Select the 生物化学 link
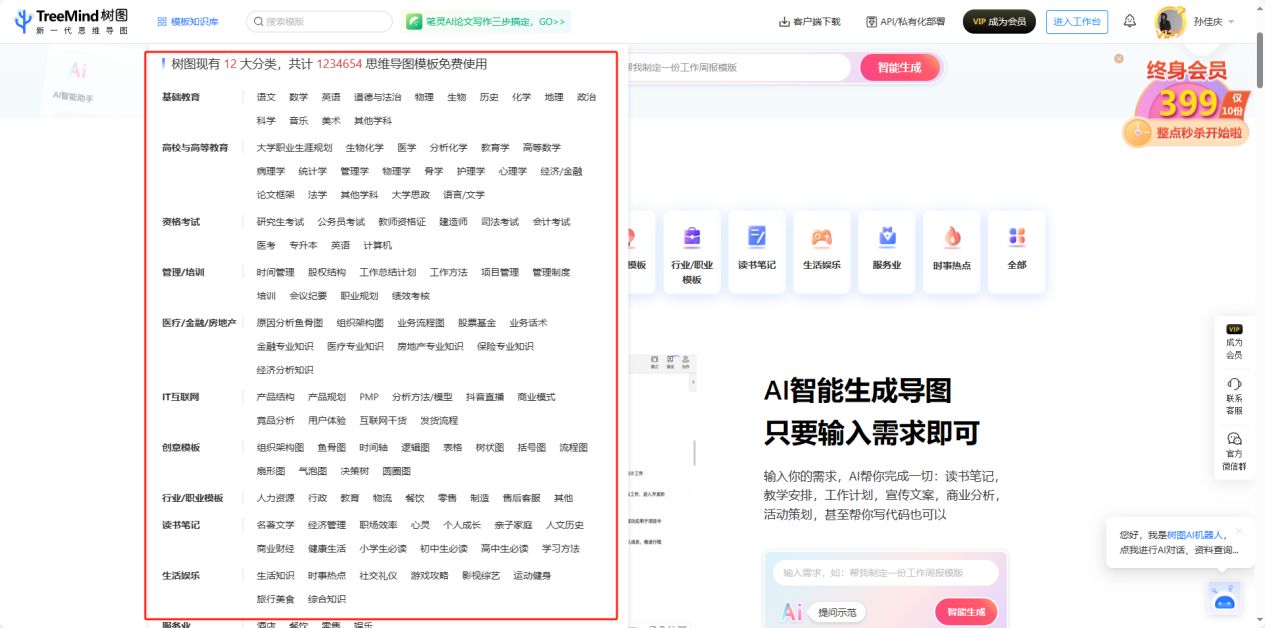Screen dimensions: 1265x628 pyautogui.click(x=365, y=147)
